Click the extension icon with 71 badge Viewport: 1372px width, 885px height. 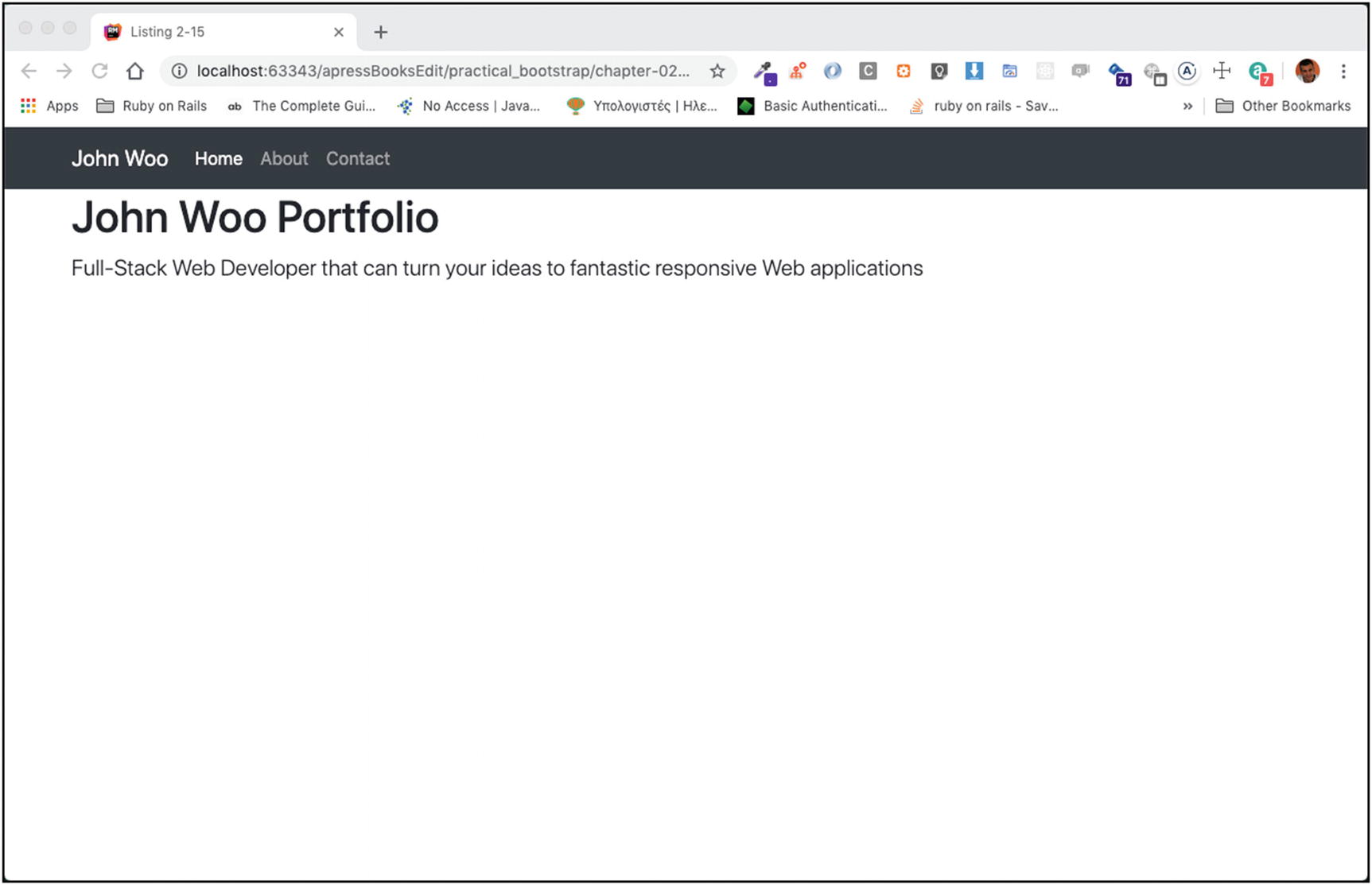click(1119, 73)
